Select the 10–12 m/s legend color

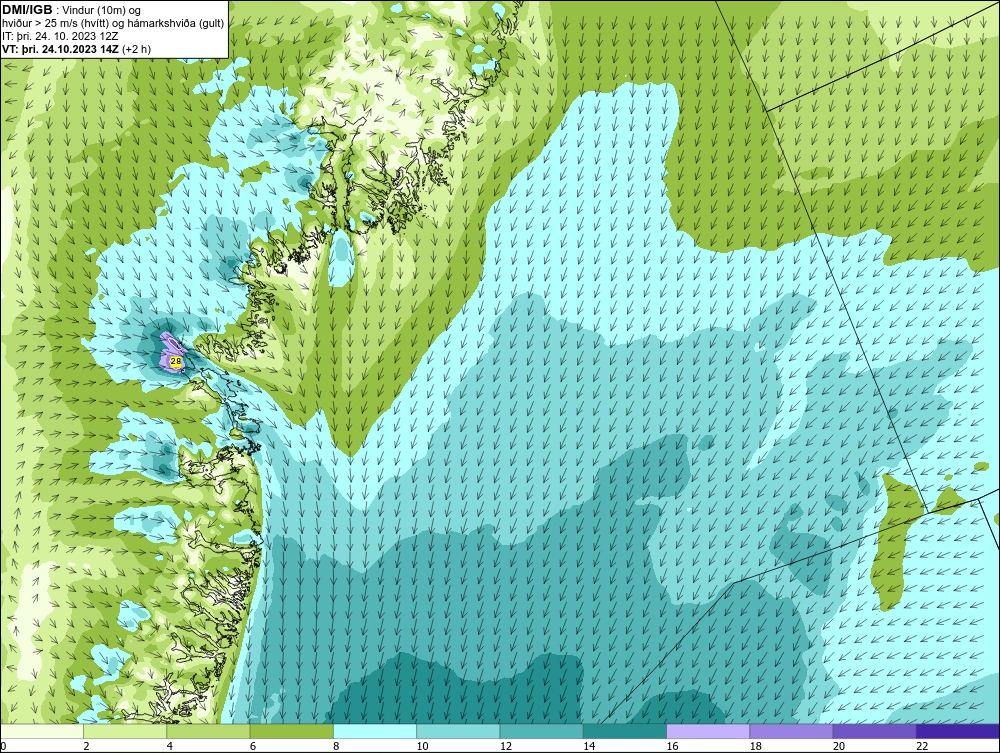pyautogui.click(x=458, y=731)
